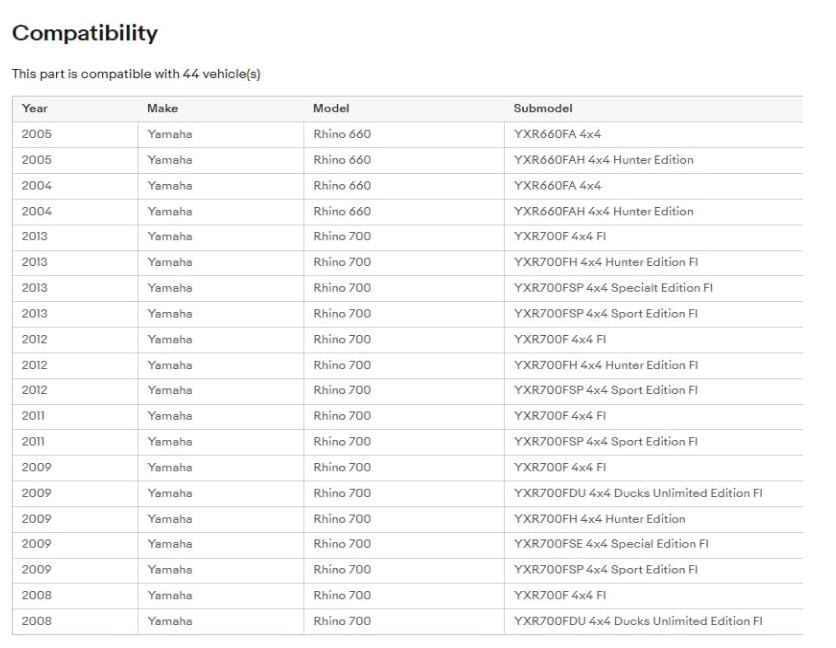
Task: Select 'YXR660FAH 4x4 Hunter Edition' in the 2005 row
Action: coord(604,160)
